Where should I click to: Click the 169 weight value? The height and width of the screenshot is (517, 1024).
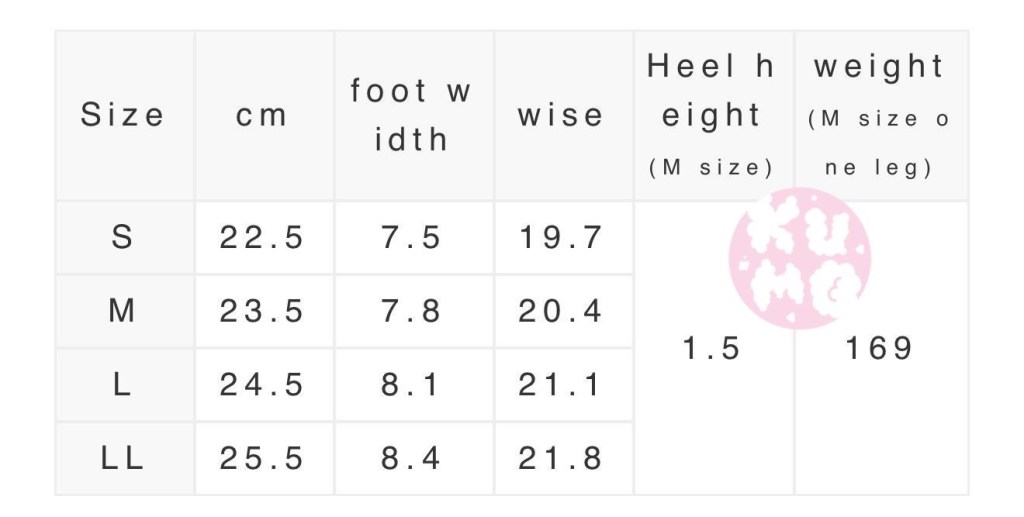click(879, 348)
